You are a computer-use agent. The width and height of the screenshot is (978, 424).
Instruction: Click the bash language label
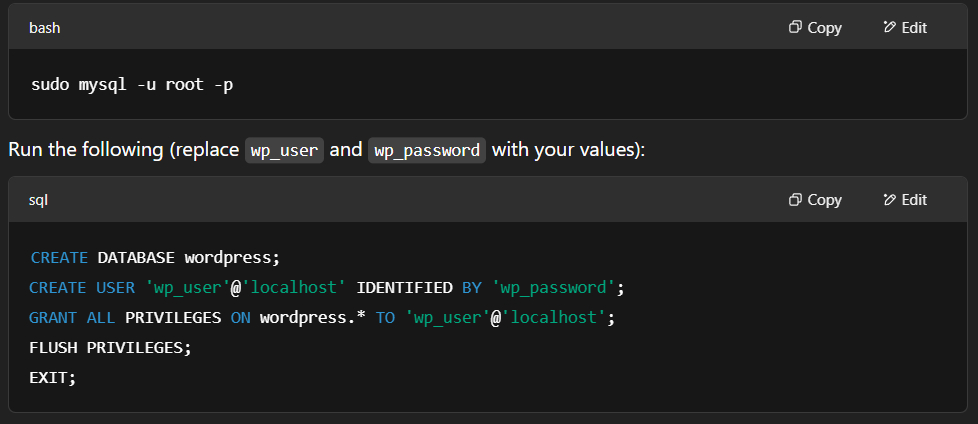pyautogui.click(x=45, y=27)
